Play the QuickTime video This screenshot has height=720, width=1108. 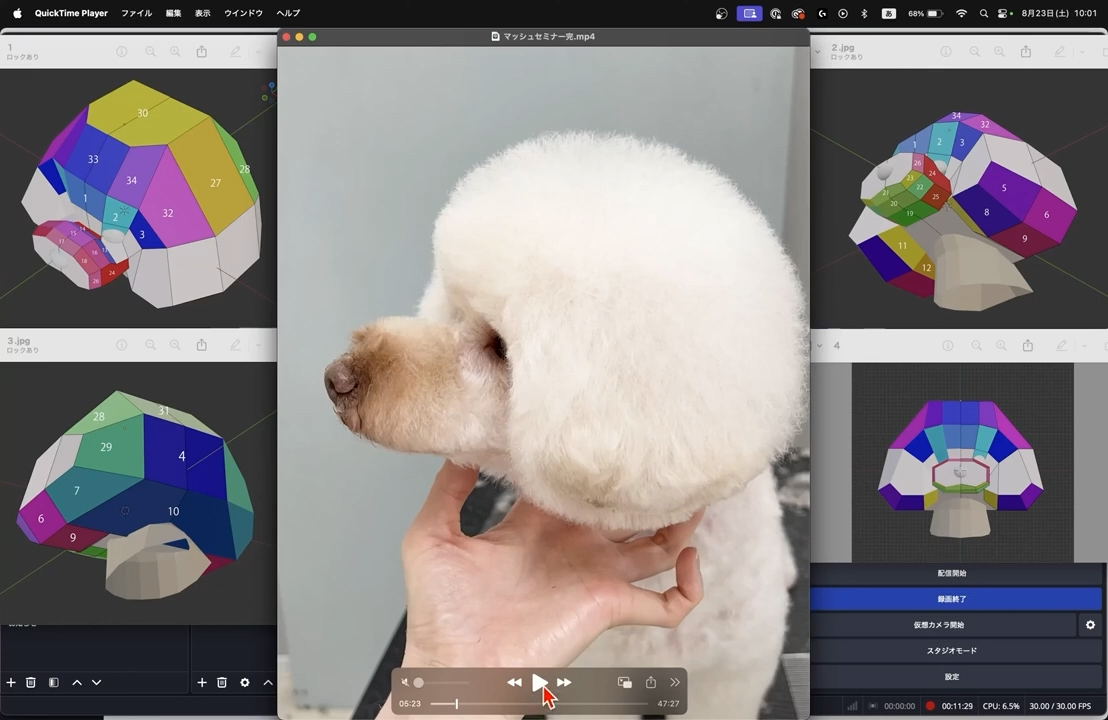click(x=539, y=682)
